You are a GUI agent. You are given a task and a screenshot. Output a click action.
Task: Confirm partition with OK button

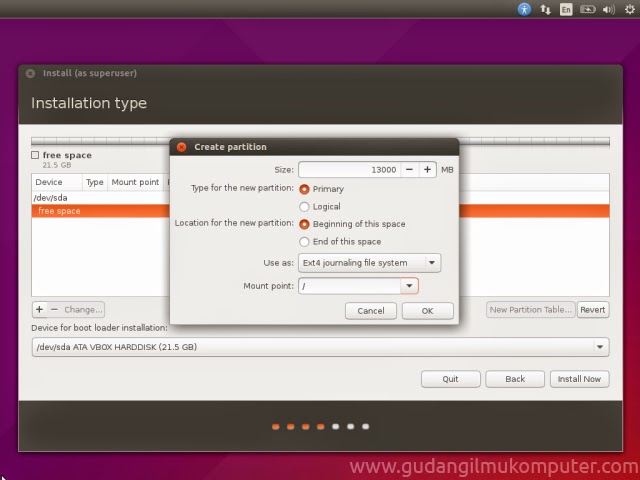click(x=427, y=311)
